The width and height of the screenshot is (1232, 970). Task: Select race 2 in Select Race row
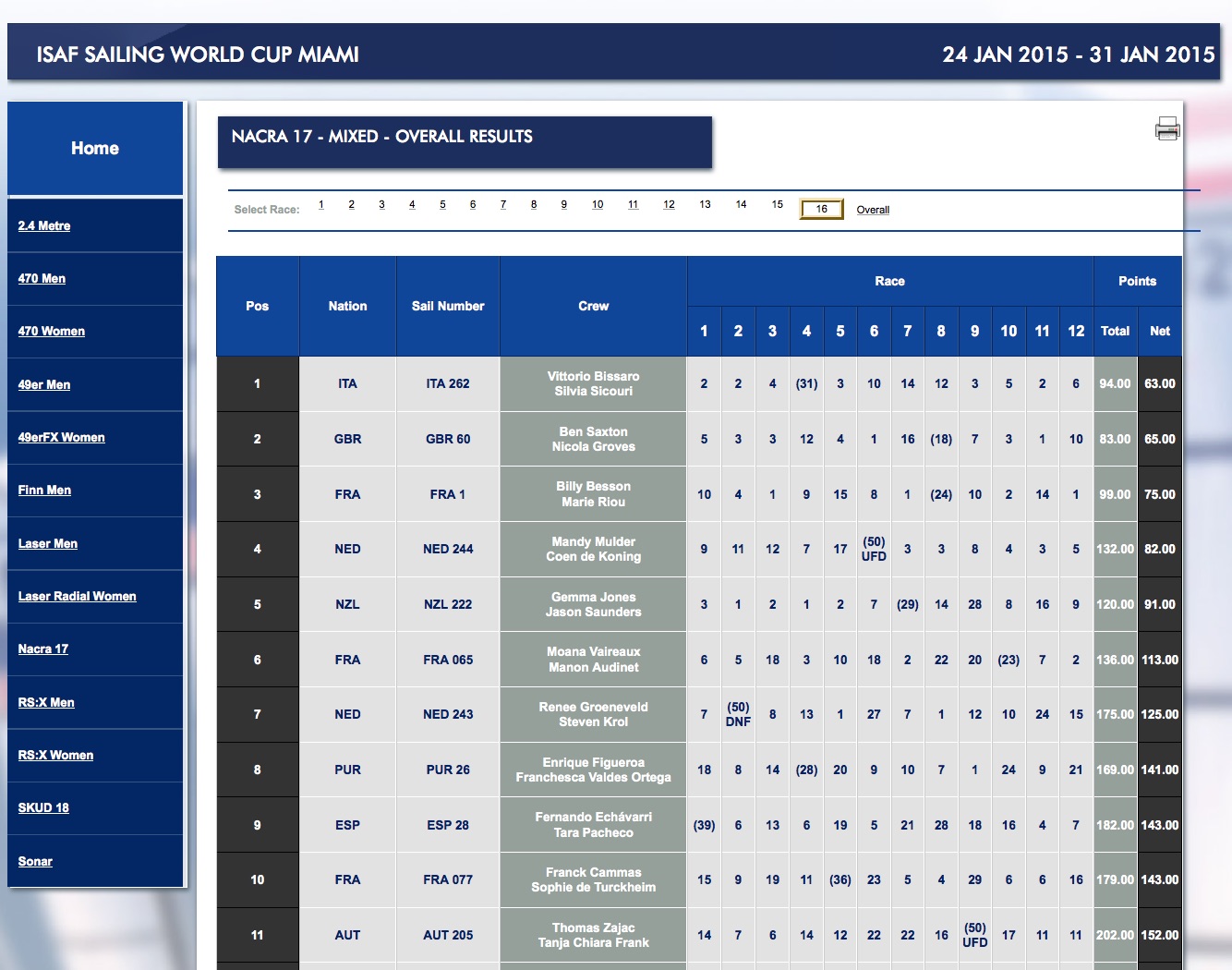tap(352, 204)
